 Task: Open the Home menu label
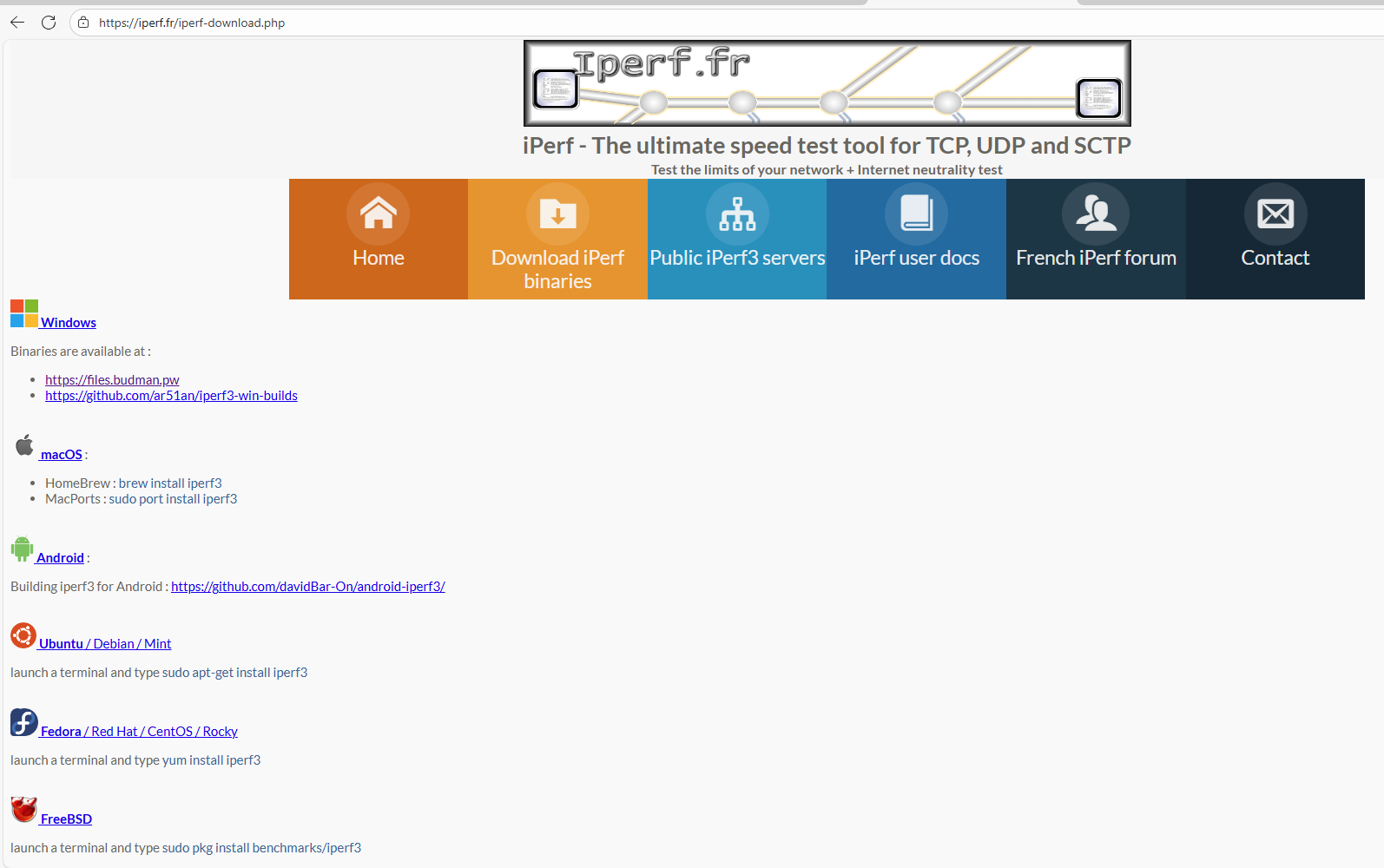point(379,258)
